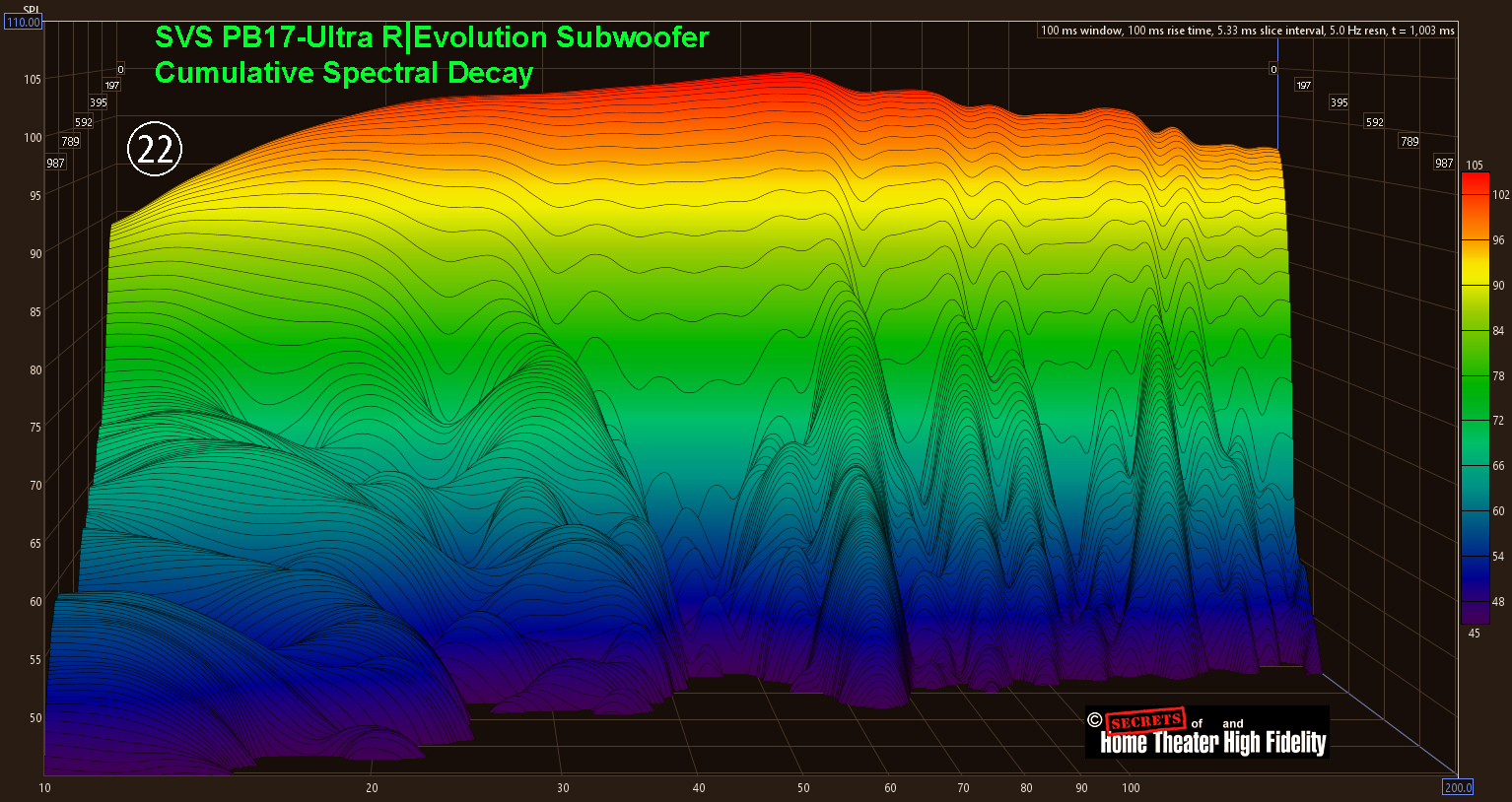Click the 60 Hz frequency axis label
Image resolution: width=1512 pixels, height=802 pixels.
[890, 787]
